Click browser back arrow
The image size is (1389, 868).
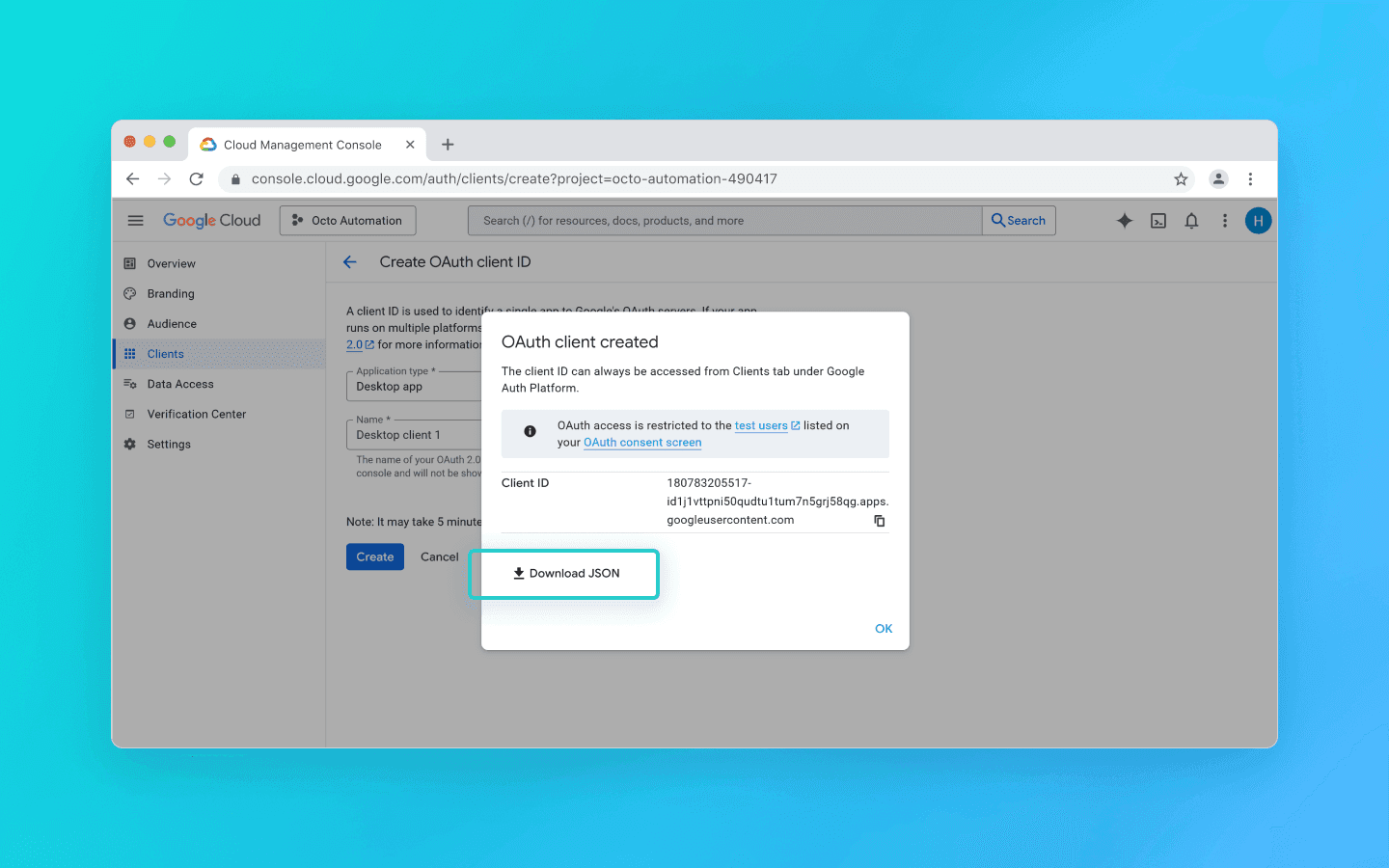point(133,178)
